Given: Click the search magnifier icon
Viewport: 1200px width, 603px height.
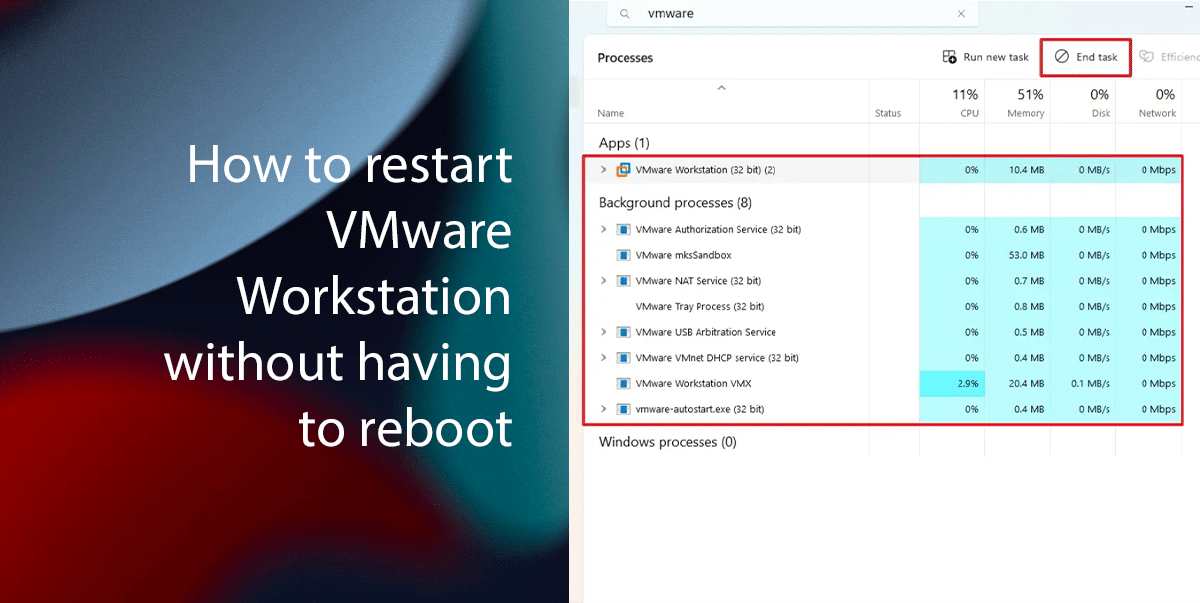Looking at the screenshot, I should tap(624, 14).
